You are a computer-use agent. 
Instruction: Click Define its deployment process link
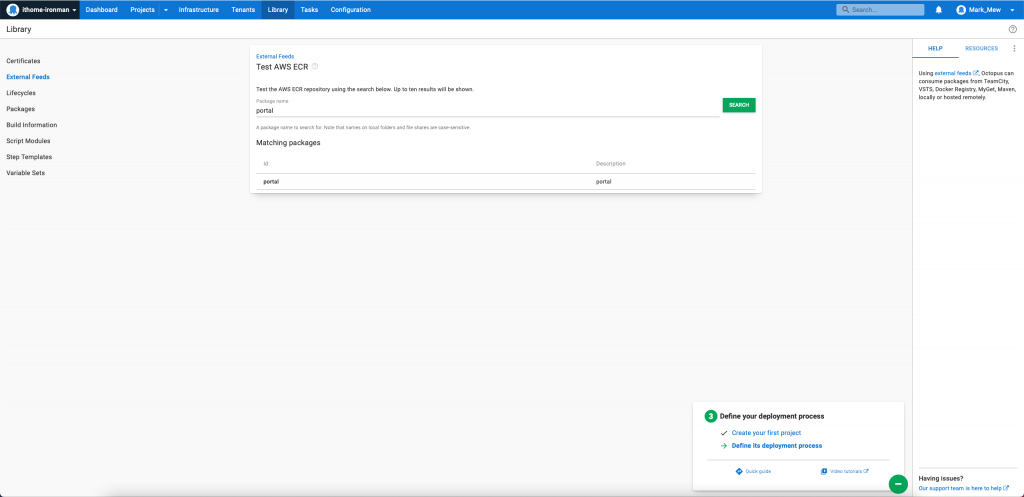coord(776,445)
